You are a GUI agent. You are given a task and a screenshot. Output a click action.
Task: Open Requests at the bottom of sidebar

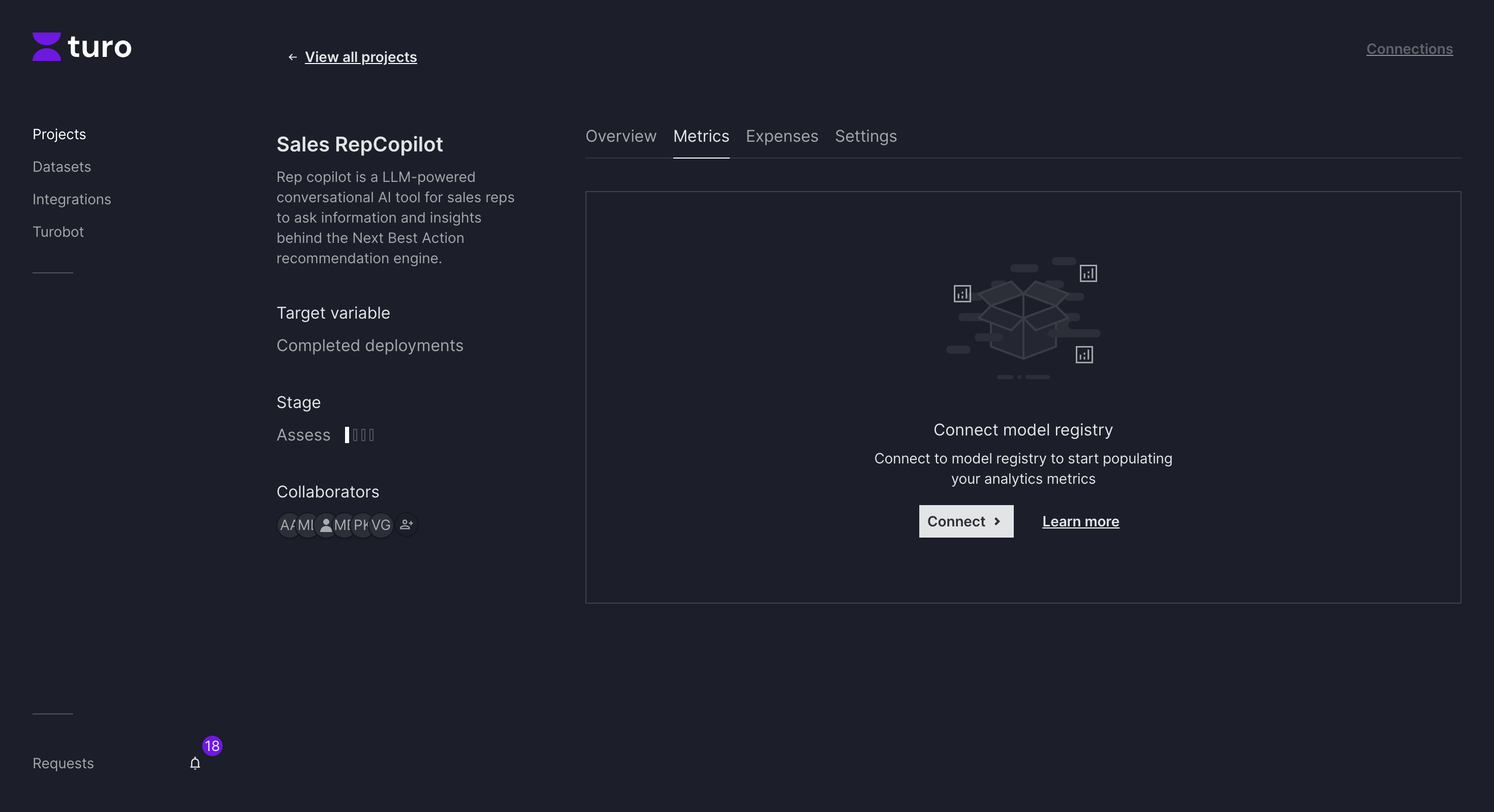pos(63,763)
